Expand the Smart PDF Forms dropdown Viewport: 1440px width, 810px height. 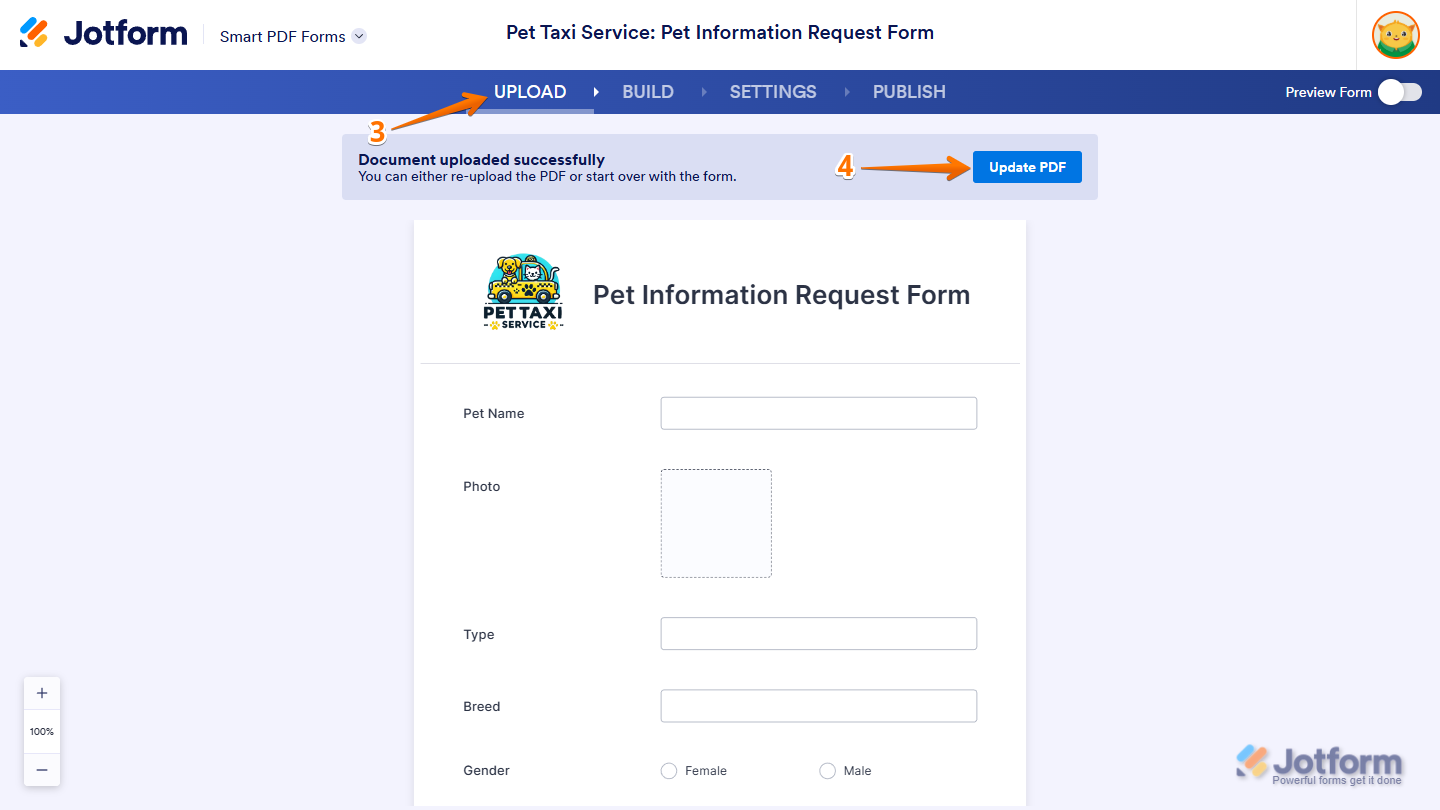click(x=359, y=36)
